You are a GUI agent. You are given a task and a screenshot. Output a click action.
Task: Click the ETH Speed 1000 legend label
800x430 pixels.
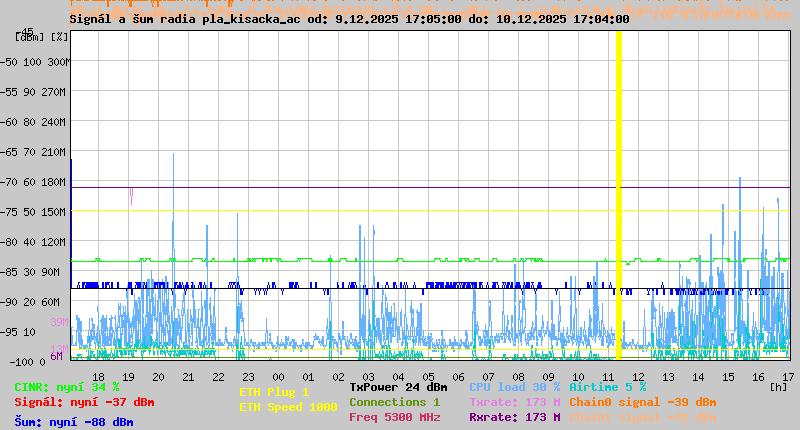click(x=288, y=407)
